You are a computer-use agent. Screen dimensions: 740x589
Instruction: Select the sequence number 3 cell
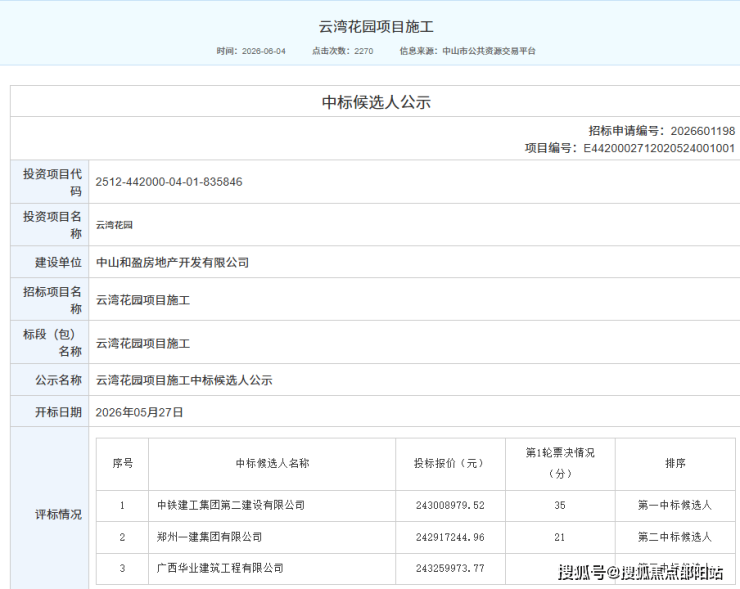(122, 569)
